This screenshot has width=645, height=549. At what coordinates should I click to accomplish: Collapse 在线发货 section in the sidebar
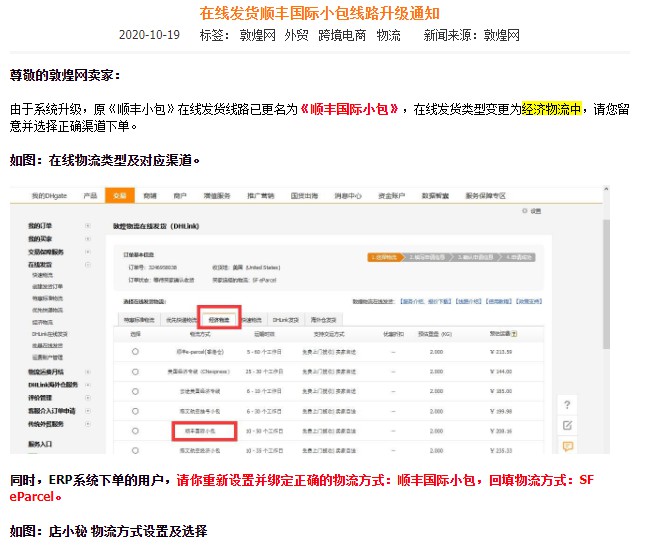[x=88, y=264]
